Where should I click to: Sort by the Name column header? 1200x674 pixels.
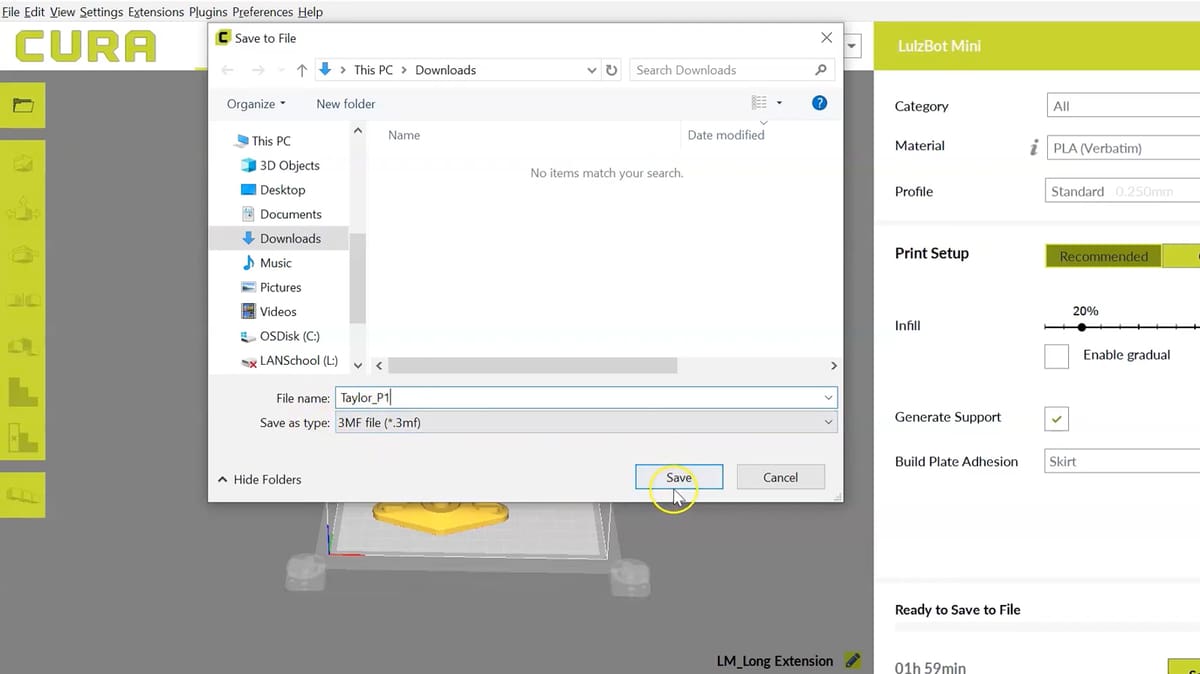point(404,135)
